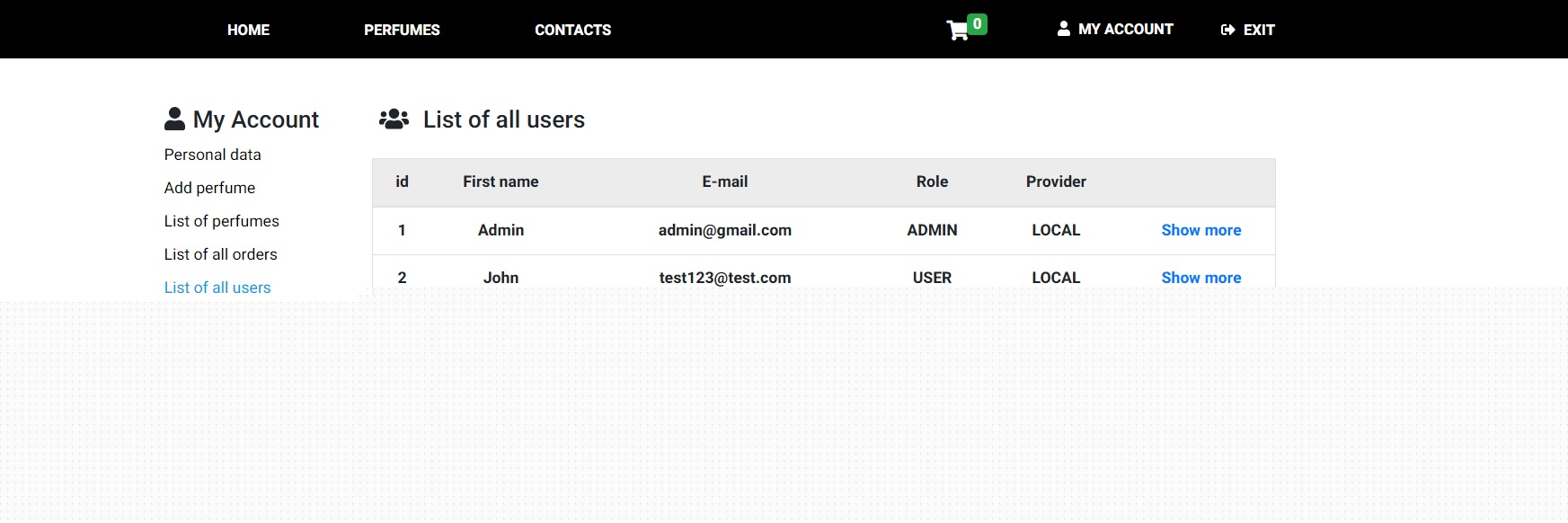
Task: Show more details for Admin user
Action: [1200, 230]
